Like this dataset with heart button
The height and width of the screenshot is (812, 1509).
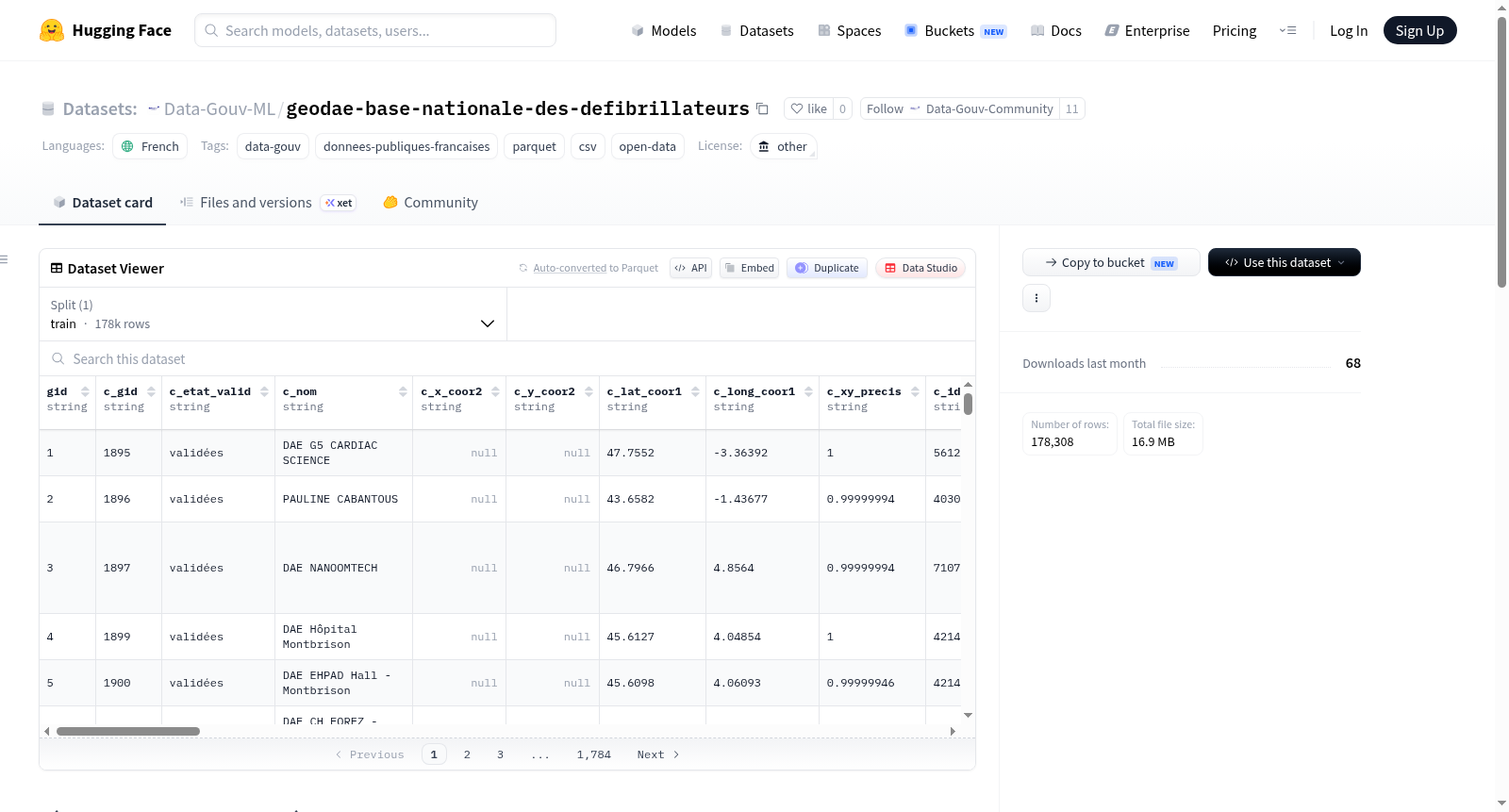coord(808,109)
